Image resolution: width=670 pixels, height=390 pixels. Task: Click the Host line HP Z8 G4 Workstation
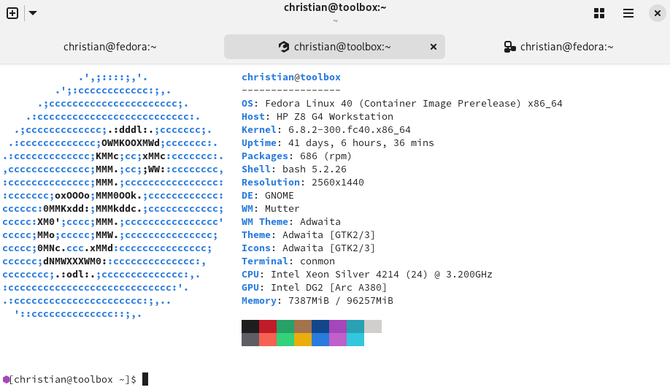point(317,117)
